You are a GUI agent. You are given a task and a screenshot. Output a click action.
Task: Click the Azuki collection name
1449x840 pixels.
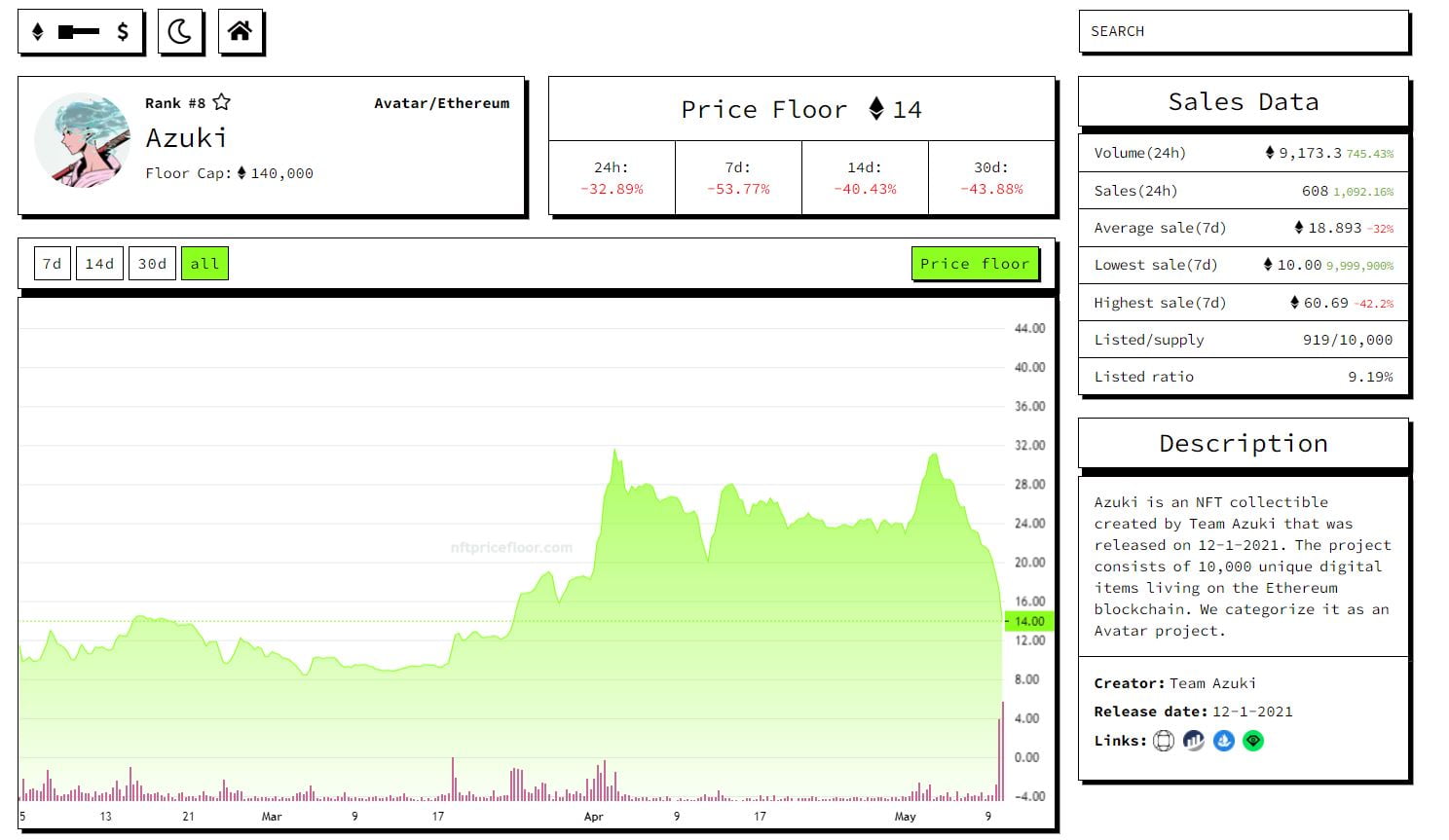click(186, 138)
